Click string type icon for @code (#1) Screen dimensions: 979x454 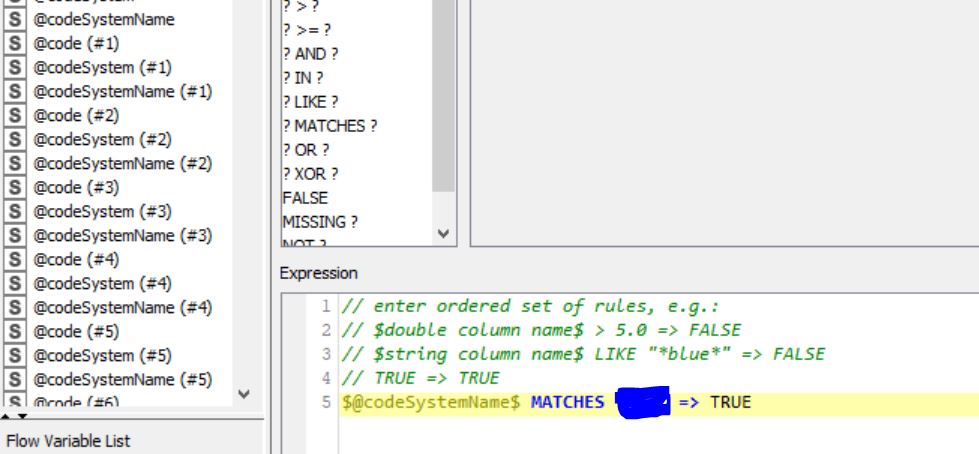(15, 43)
